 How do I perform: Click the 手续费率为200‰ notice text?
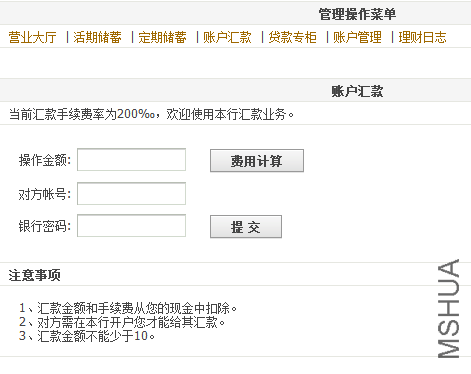tap(151, 114)
